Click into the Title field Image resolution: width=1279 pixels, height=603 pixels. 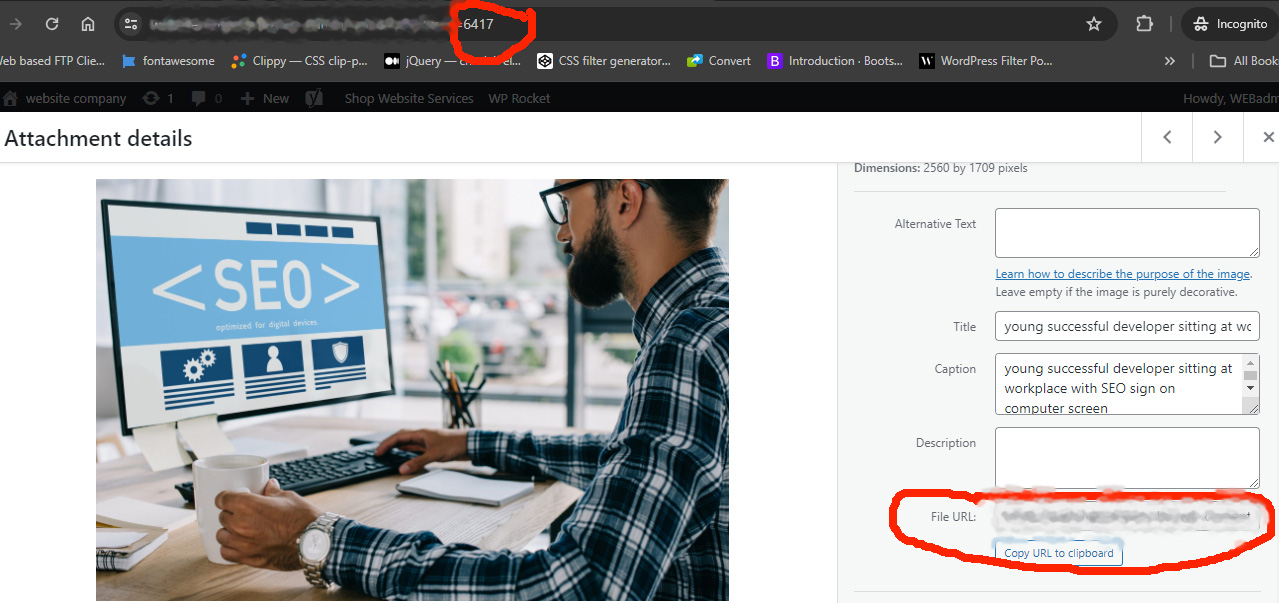[x=1127, y=326]
